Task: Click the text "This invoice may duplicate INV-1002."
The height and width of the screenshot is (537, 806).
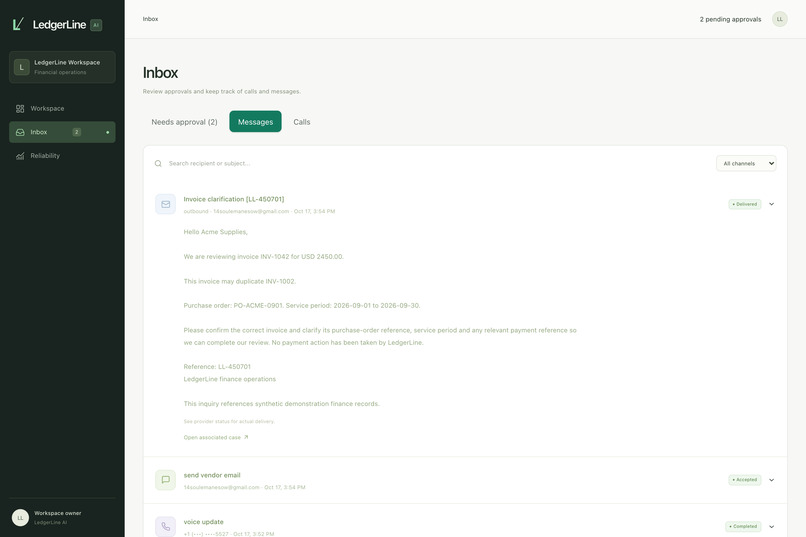Action: [240, 281]
